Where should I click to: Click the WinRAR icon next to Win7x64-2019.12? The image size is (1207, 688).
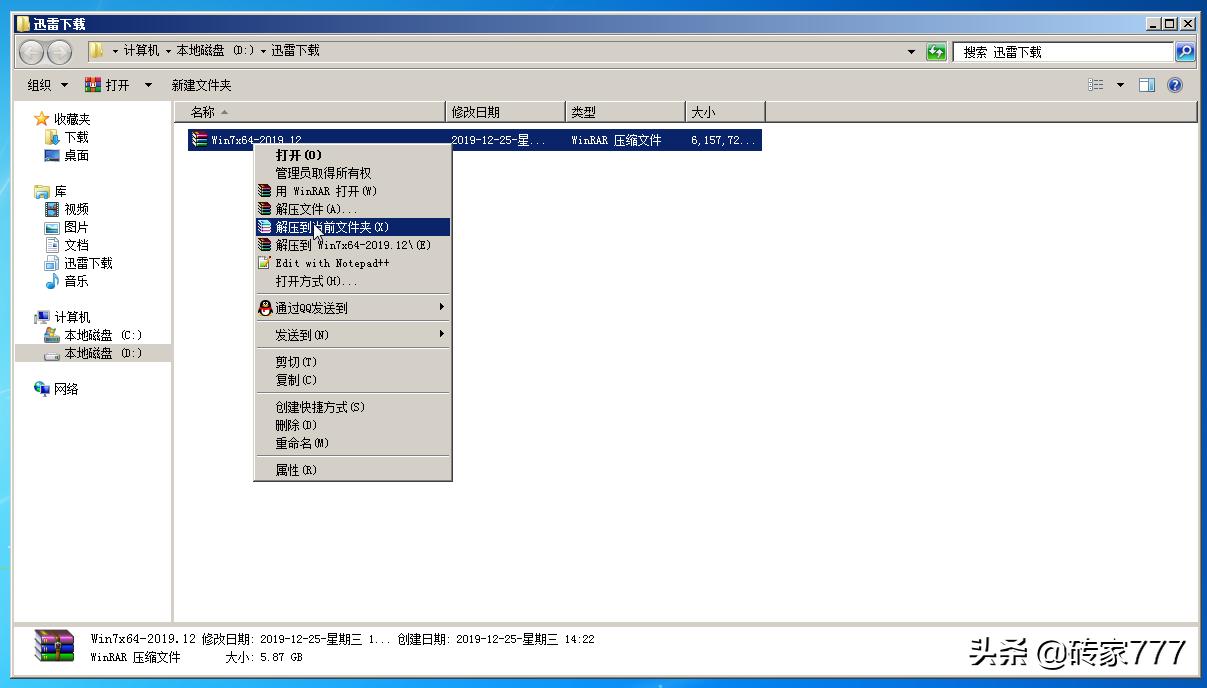(199, 141)
